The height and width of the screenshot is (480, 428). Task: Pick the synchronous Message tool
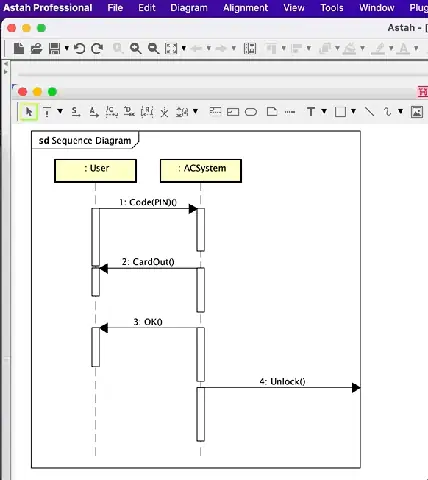(76, 112)
